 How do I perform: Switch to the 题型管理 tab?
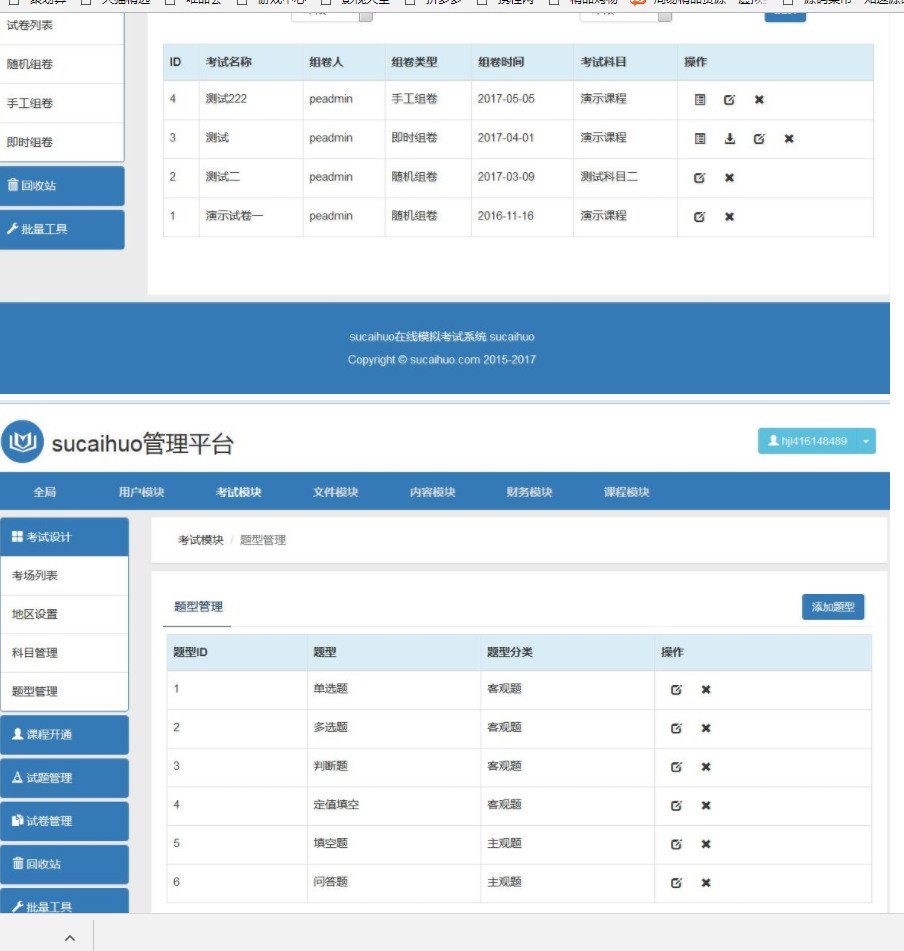point(198,606)
